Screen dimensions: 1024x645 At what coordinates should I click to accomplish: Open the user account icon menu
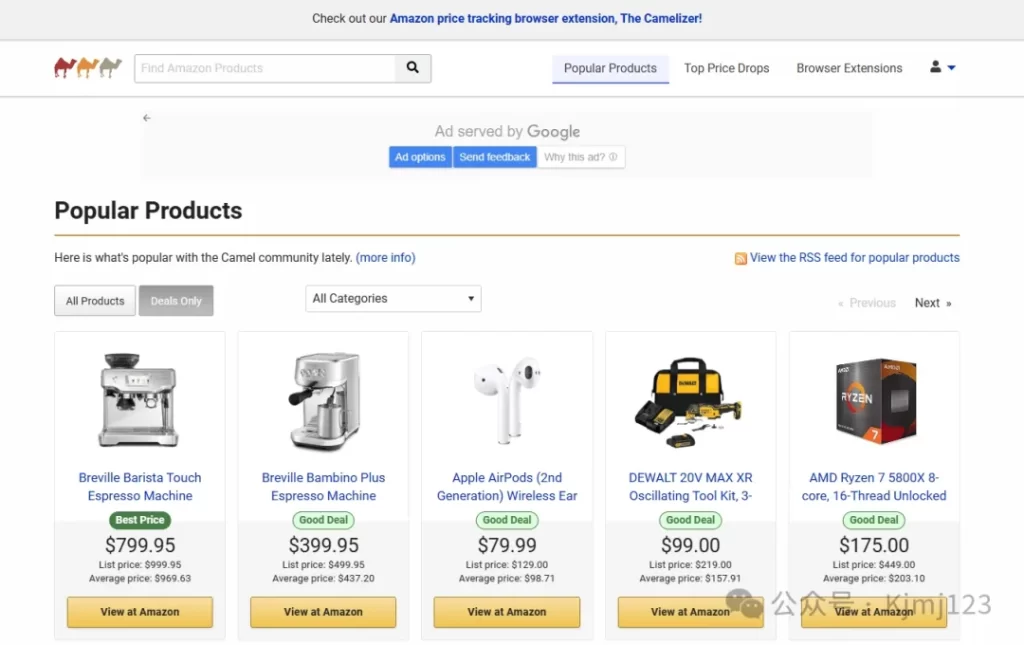pos(936,67)
